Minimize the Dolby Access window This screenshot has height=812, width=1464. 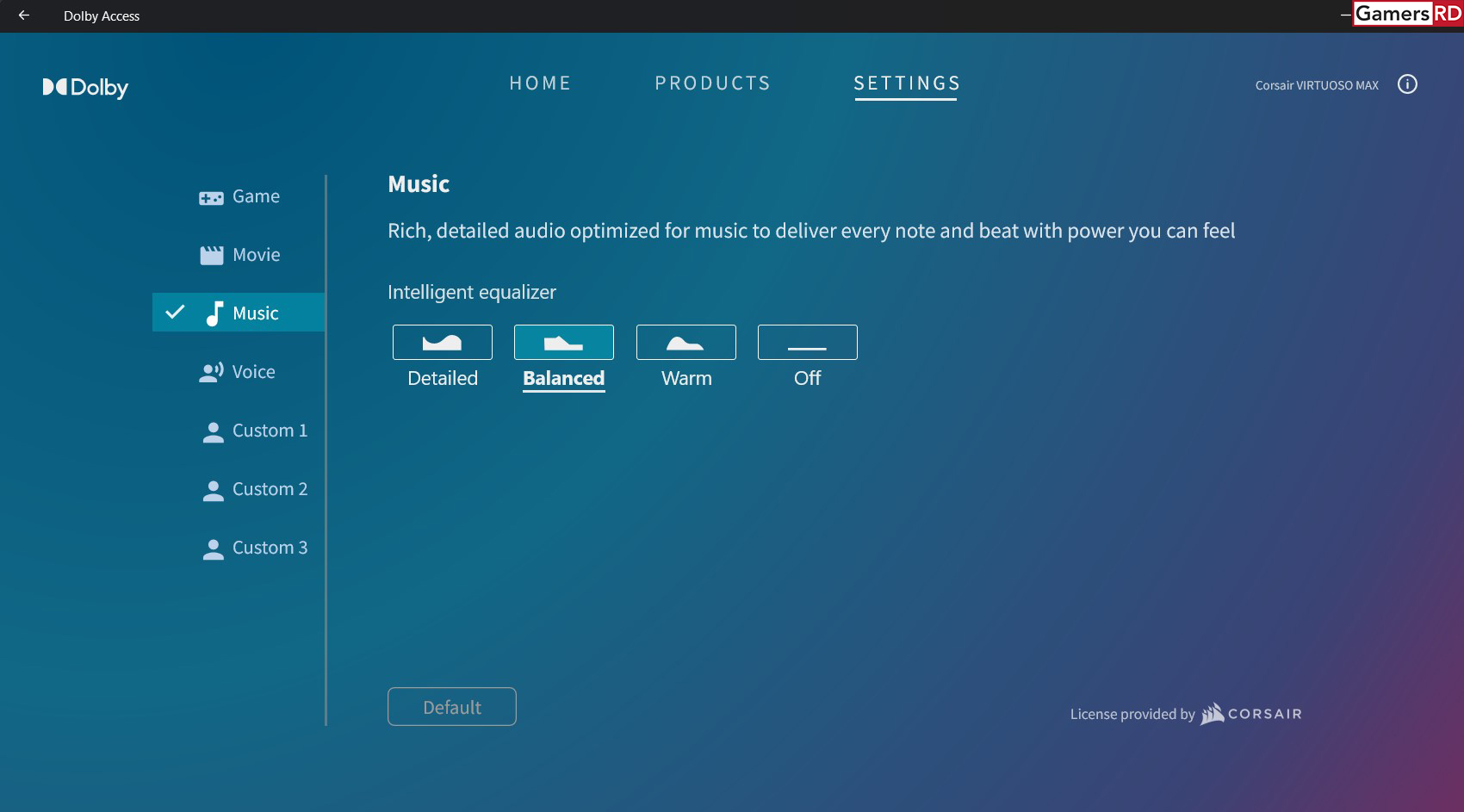pos(1345,15)
